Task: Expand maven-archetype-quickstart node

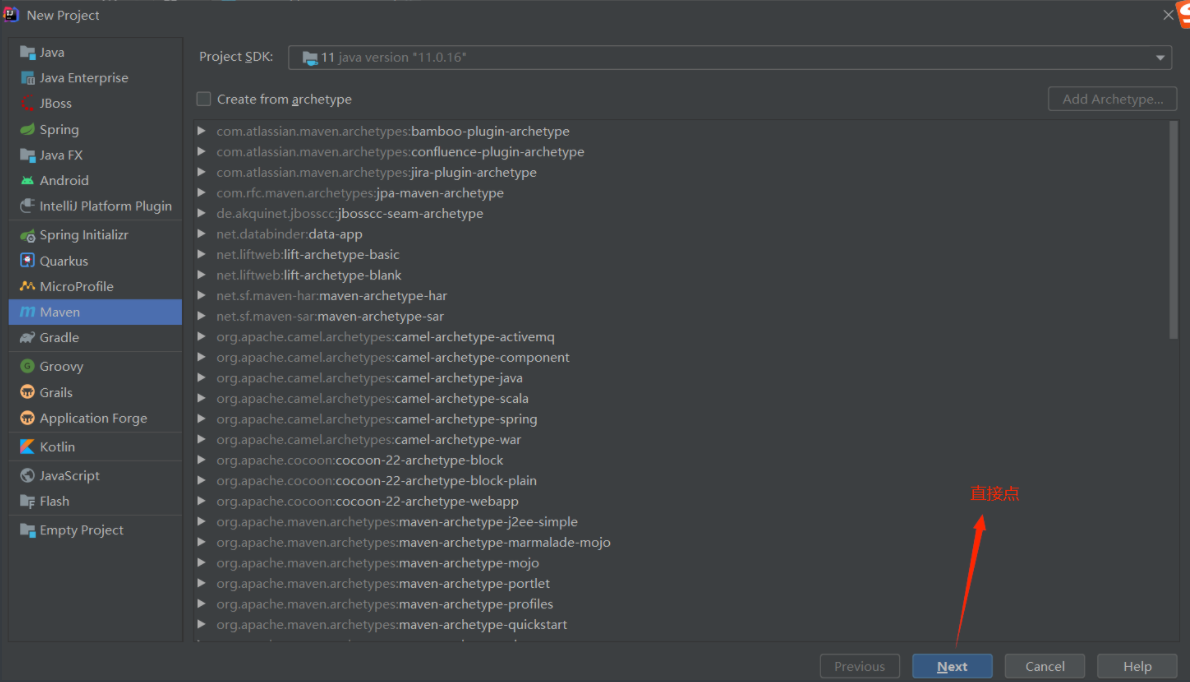Action: (x=201, y=624)
